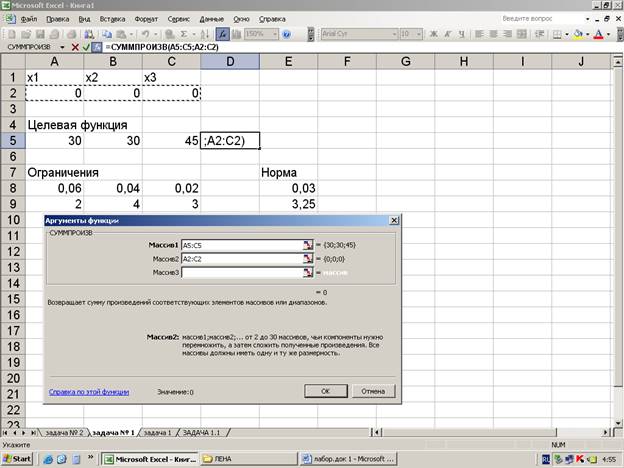Click the fill color bucket icon
The width and height of the screenshot is (624, 468).
click(x=578, y=34)
